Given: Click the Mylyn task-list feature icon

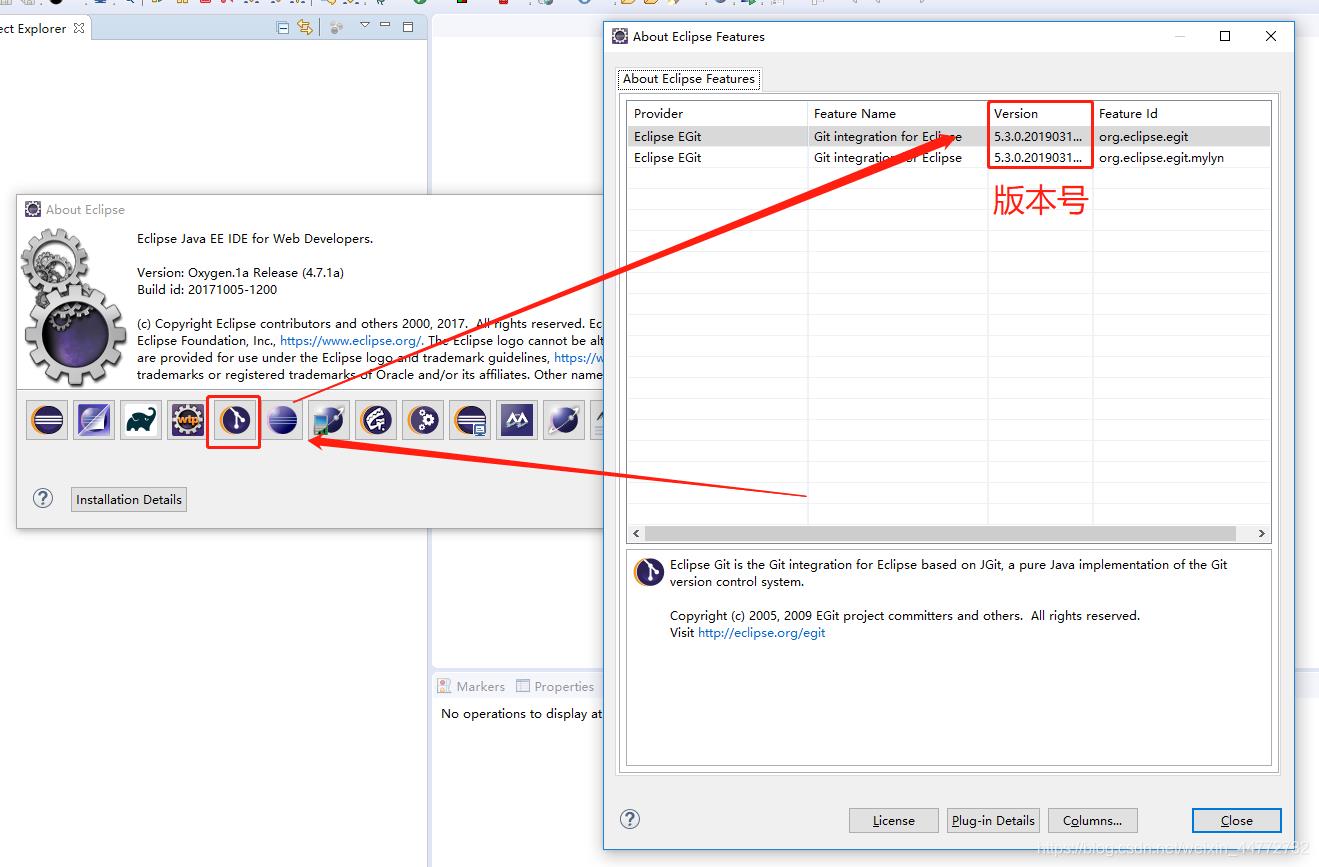Looking at the screenshot, I should 376,421.
